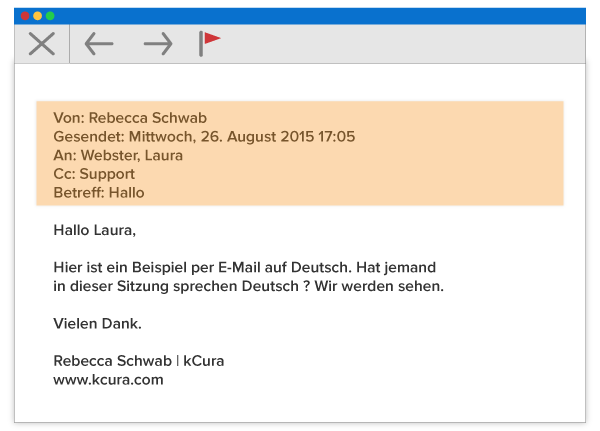
Task: Flag this email with the red flag
Action: pyautogui.click(x=209, y=42)
